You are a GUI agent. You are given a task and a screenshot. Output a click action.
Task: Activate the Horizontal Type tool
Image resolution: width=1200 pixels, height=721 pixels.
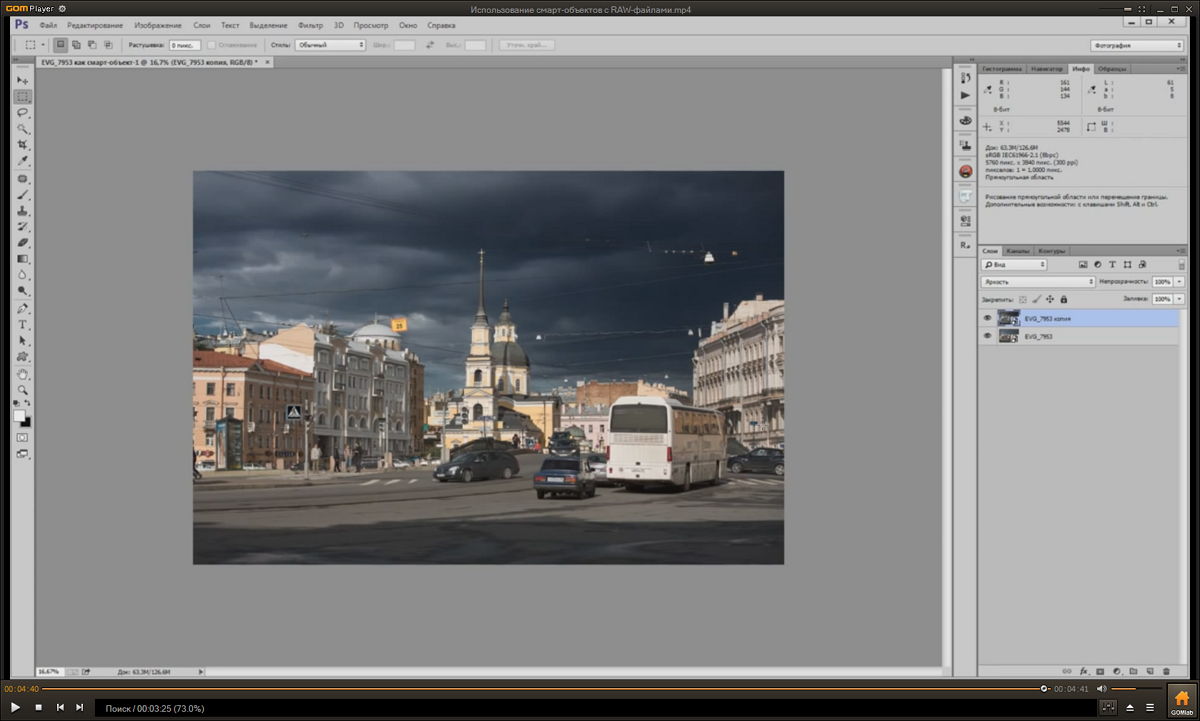pos(22,325)
